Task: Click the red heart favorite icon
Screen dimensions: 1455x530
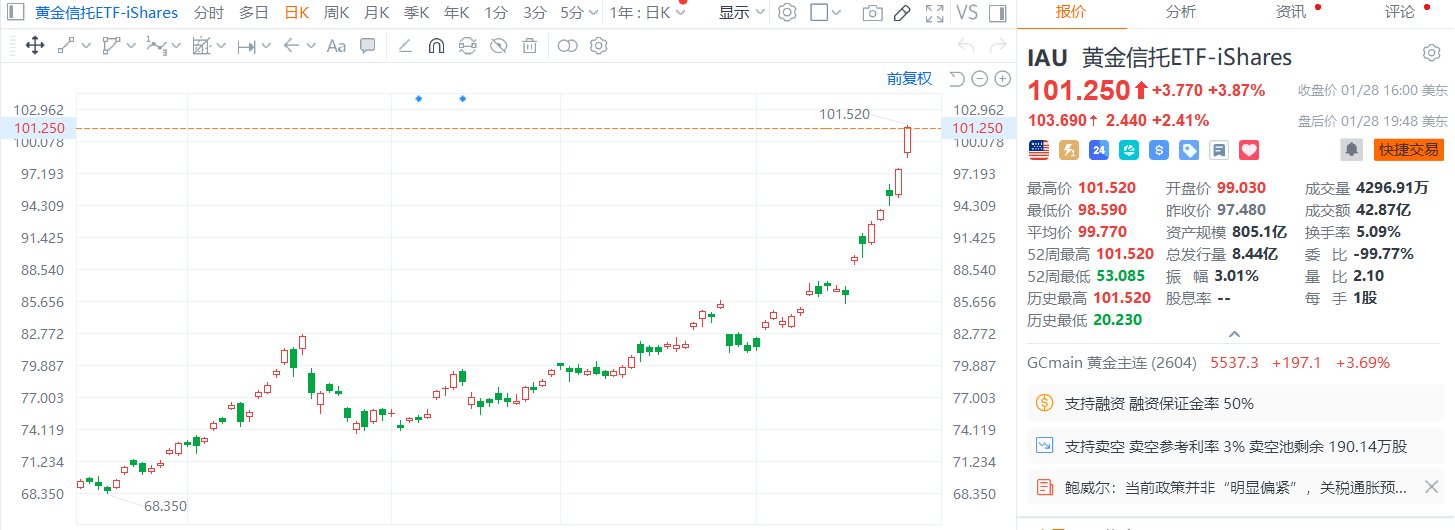Action: [x=1248, y=150]
